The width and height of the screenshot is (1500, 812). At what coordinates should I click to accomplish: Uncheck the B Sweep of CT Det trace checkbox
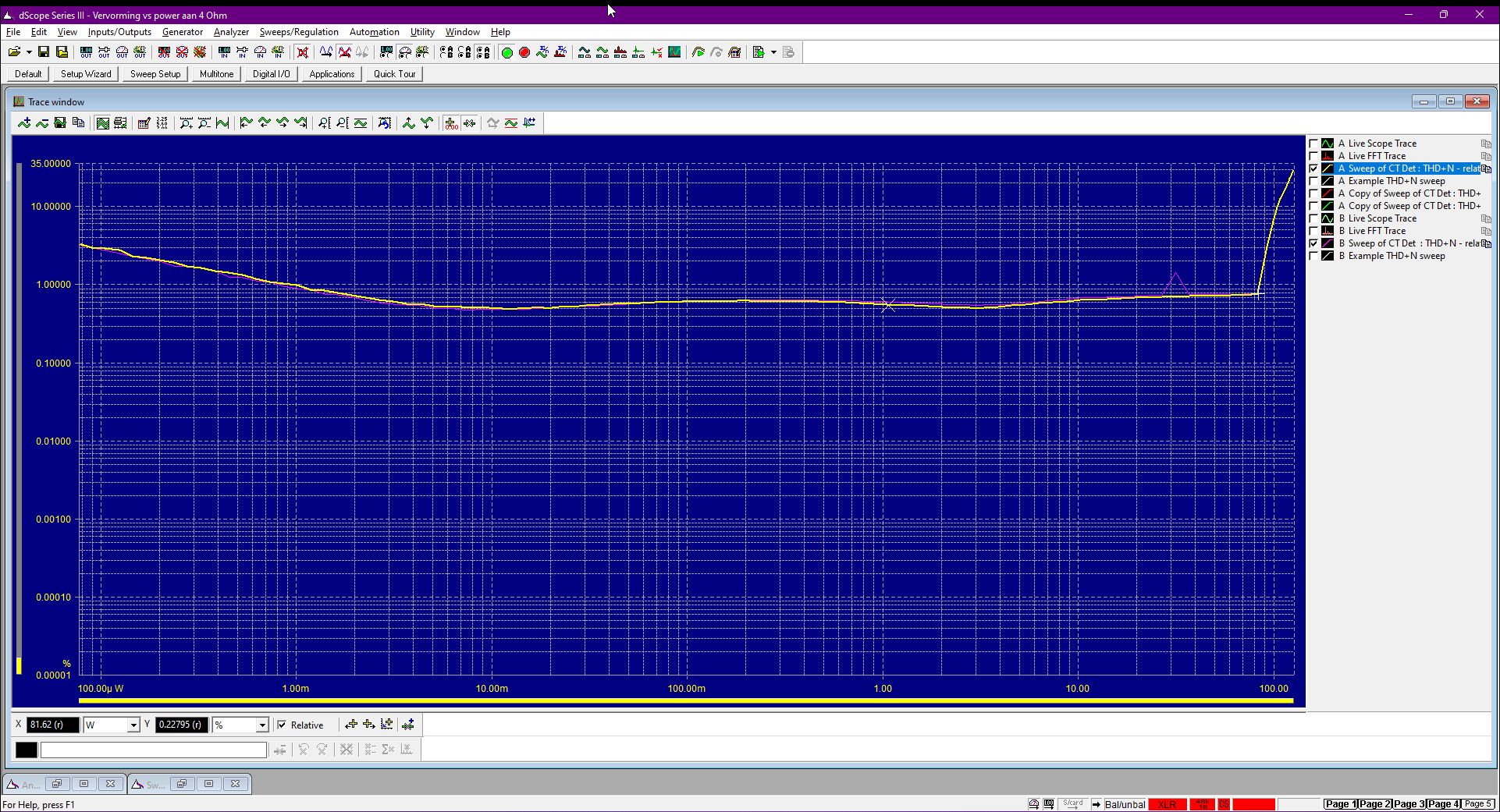click(x=1313, y=243)
